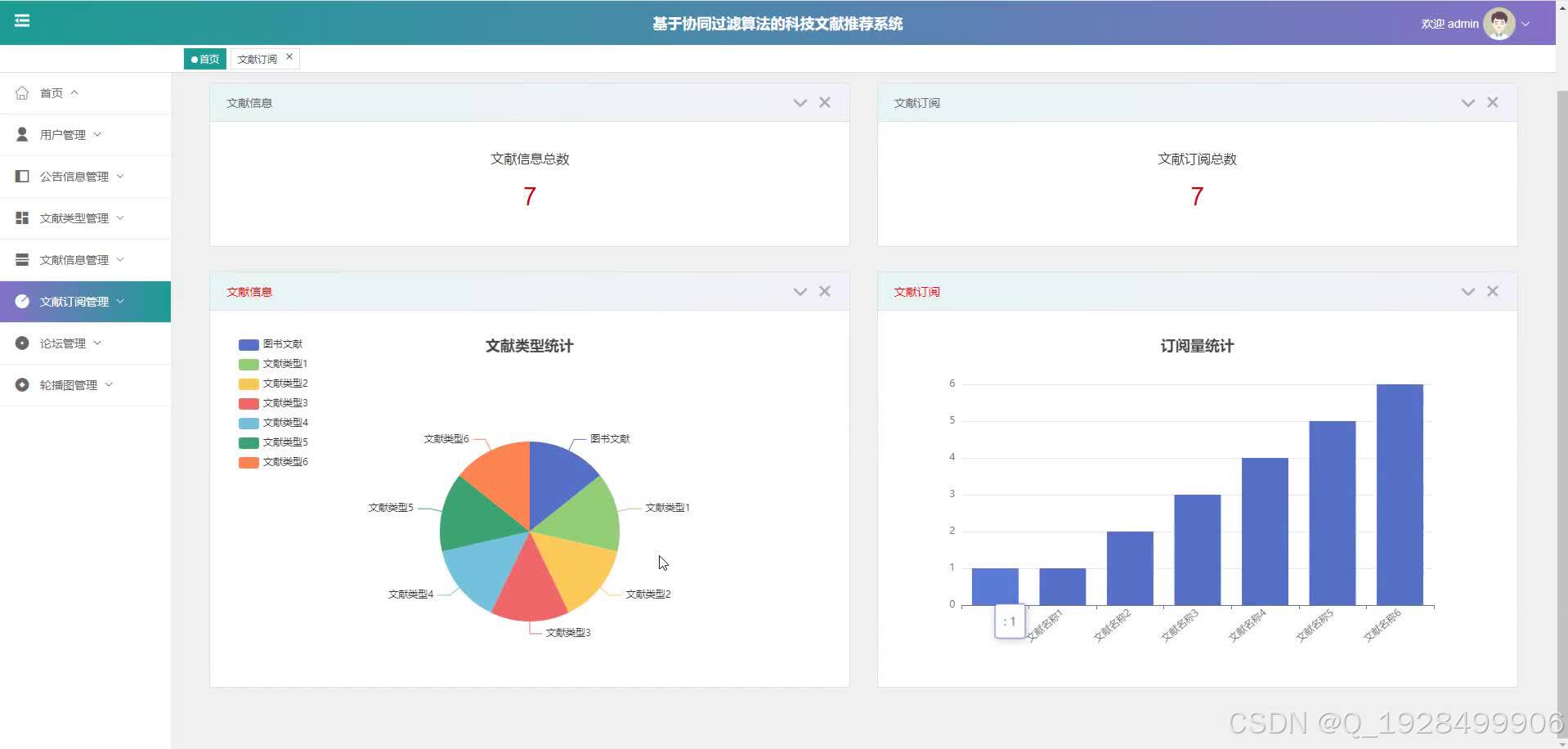The height and width of the screenshot is (749, 1568).
Task: Close the 文献订阅 bar chart card
Action: (x=1493, y=291)
